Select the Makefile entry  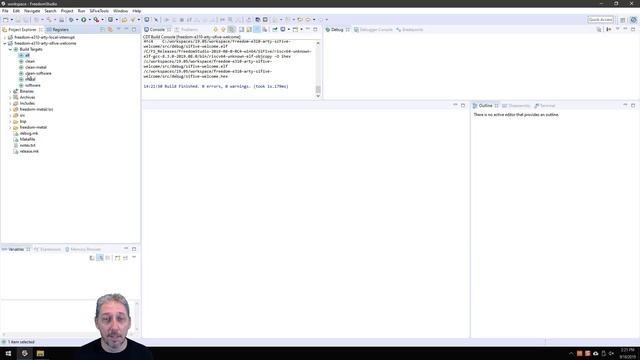27,139
